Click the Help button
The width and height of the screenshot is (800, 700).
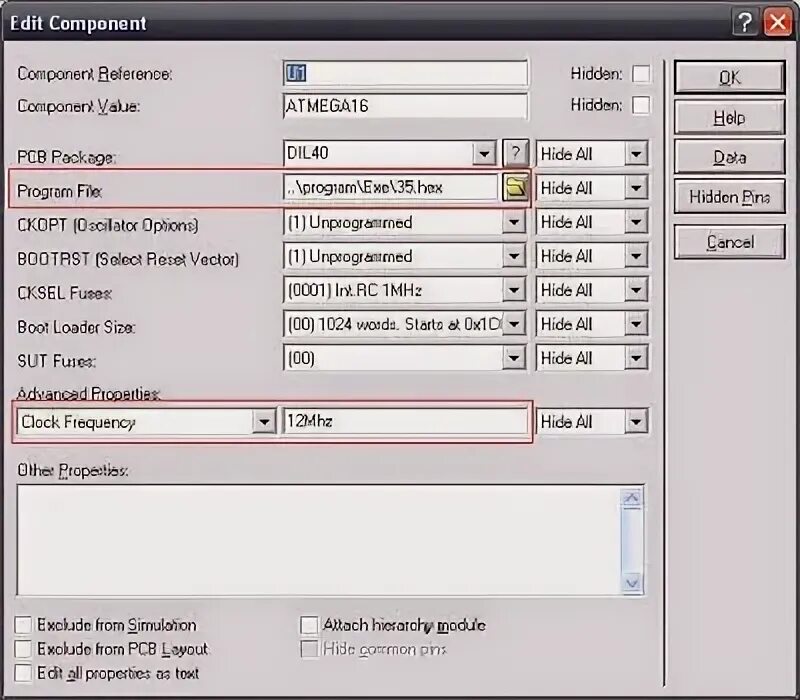[729, 117]
